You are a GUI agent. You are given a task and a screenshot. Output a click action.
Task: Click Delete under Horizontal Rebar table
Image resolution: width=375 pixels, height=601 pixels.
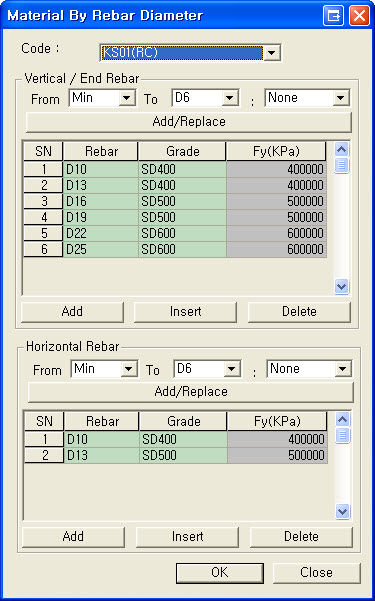(301, 537)
